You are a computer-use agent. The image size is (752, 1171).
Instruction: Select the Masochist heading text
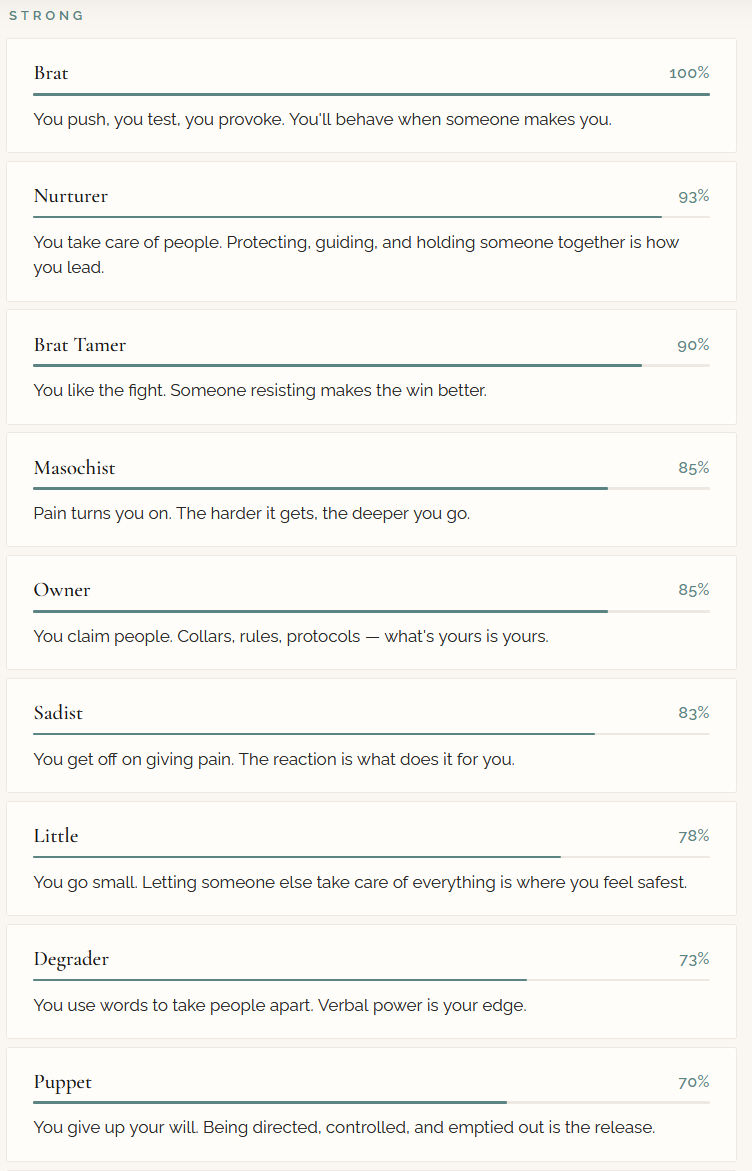(x=74, y=468)
